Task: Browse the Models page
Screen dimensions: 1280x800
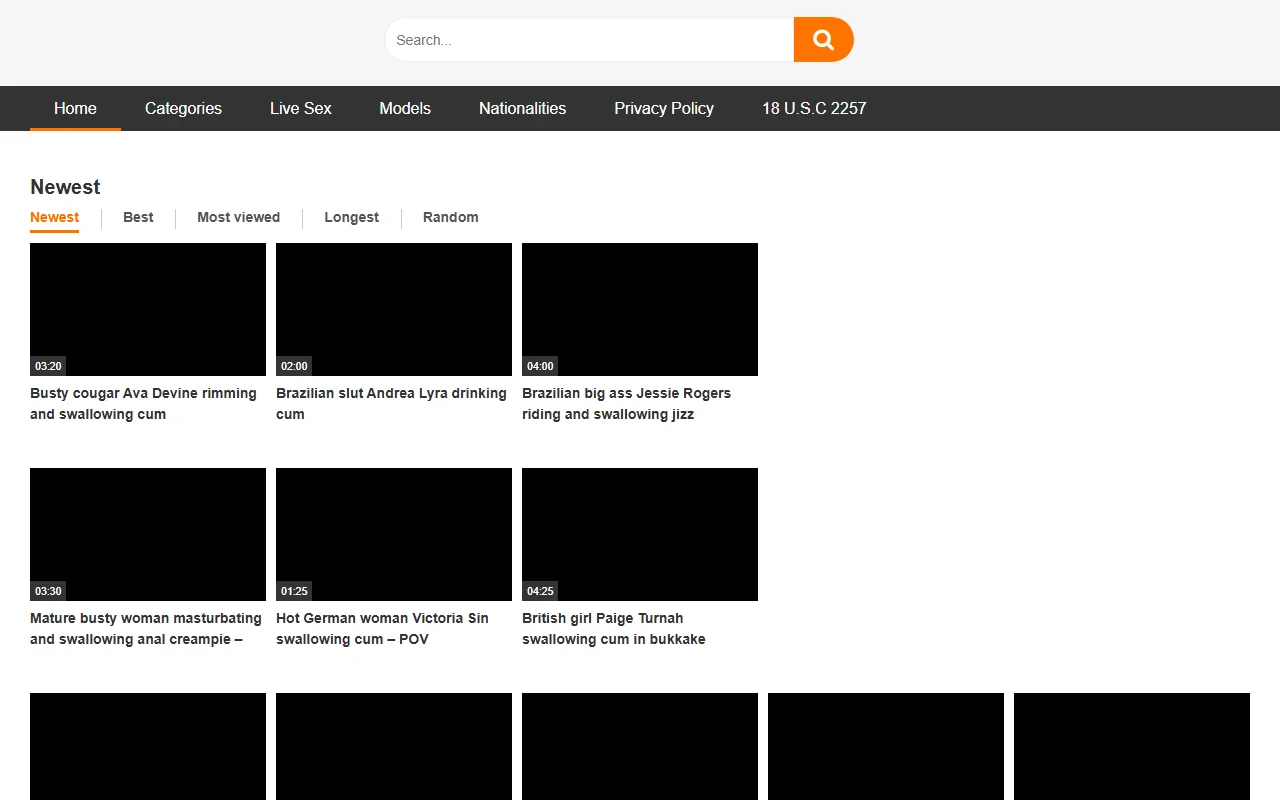Action: [x=404, y=108]
